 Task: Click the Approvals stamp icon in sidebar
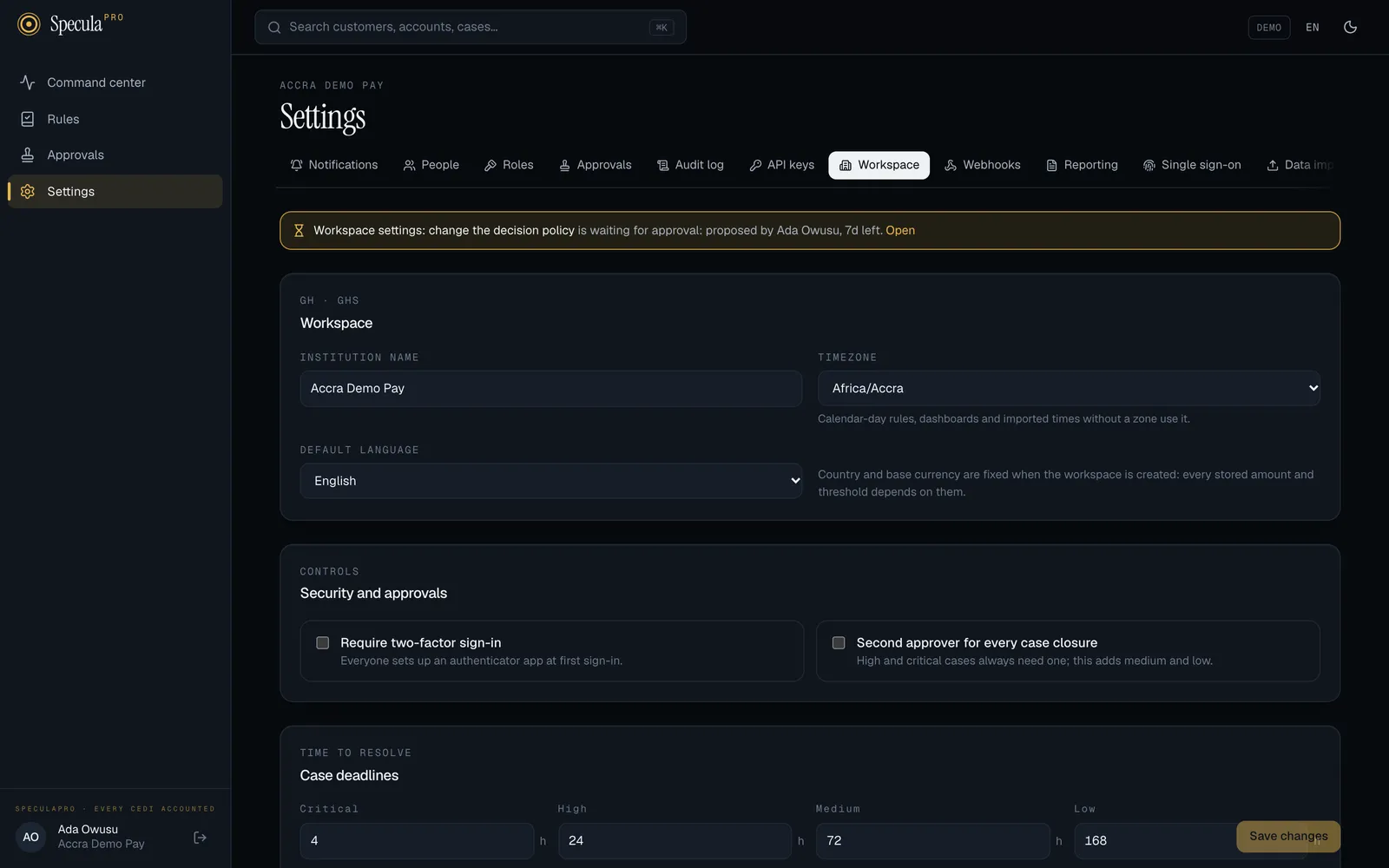(x=28, y=155)
